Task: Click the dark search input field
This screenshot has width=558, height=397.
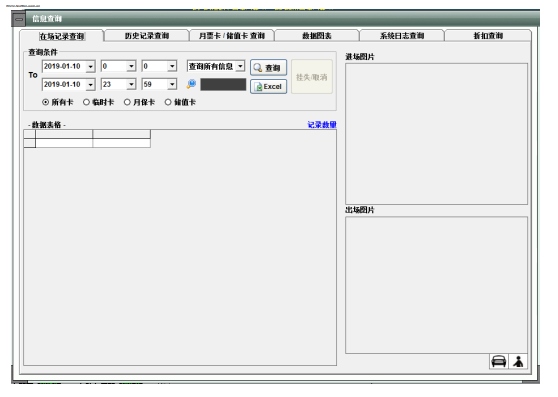Action: (x=223, y=84)
